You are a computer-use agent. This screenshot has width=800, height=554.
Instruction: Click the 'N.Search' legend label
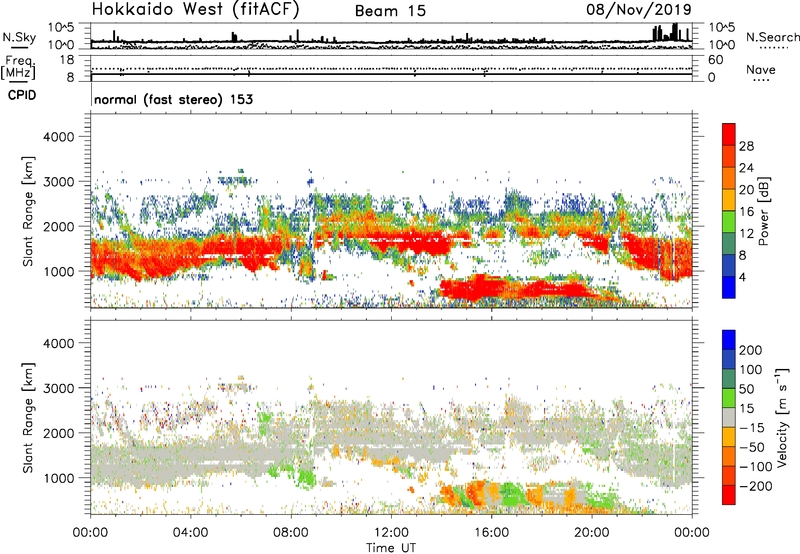tap(772, 37)
